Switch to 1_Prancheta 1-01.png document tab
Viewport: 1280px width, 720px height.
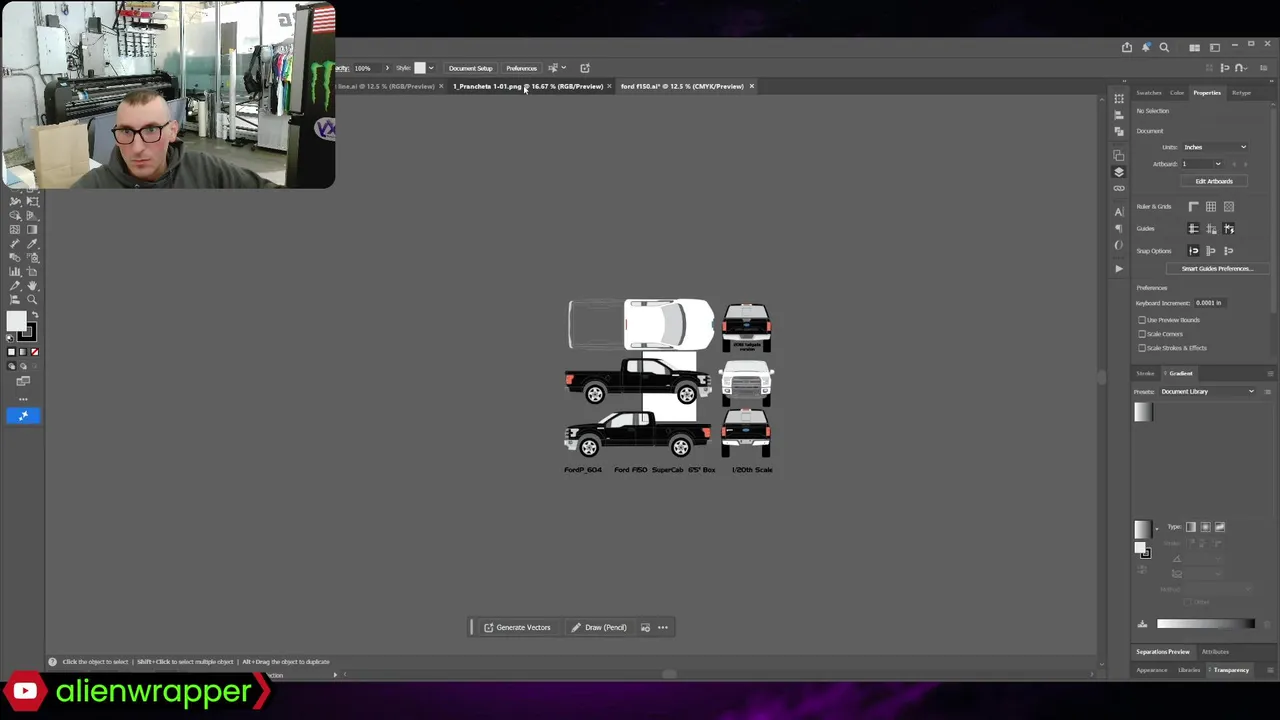pos(528,86)
